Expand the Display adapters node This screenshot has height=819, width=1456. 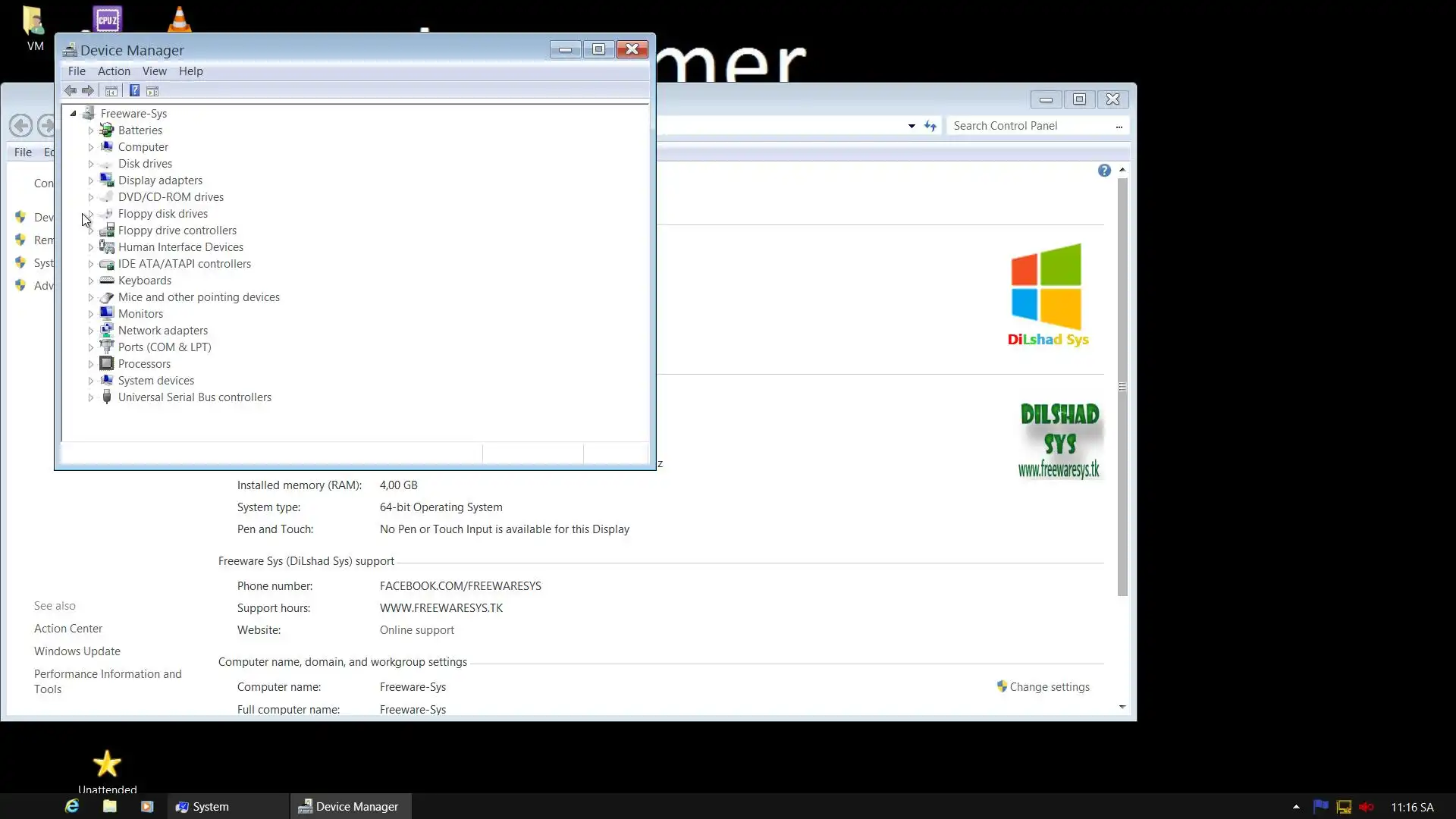coord(91,180)
